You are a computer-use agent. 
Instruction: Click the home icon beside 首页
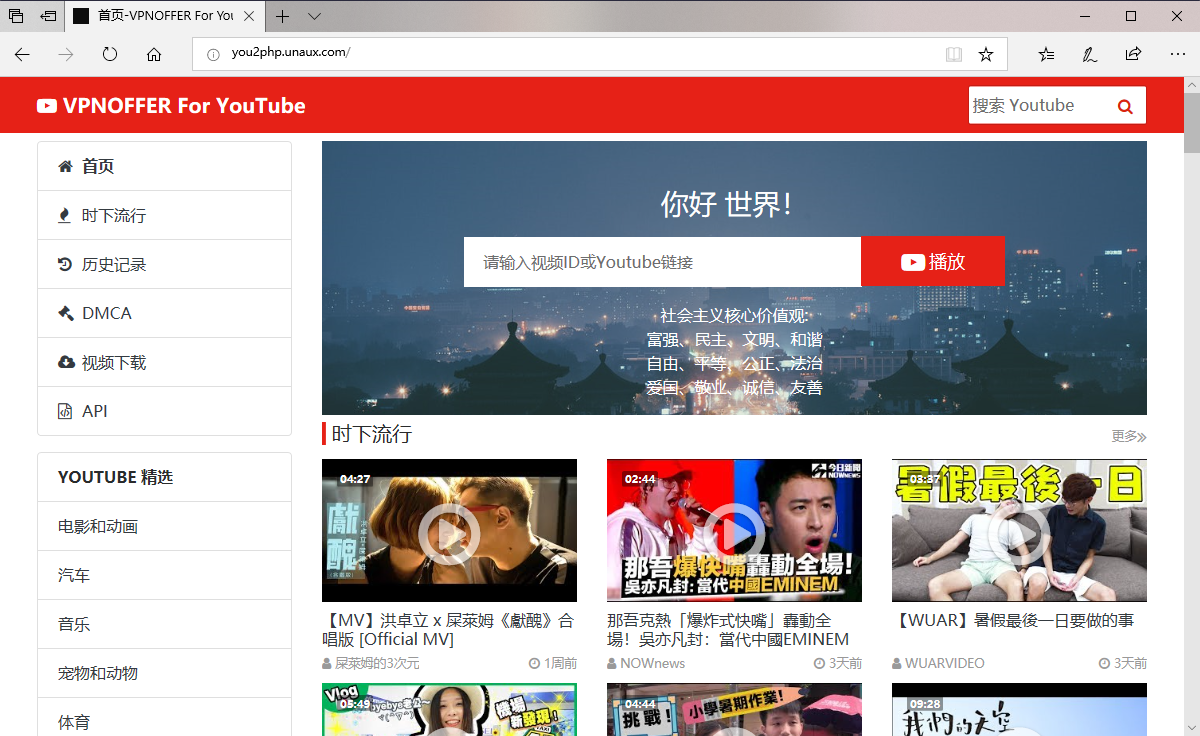(x=66, y=166)
